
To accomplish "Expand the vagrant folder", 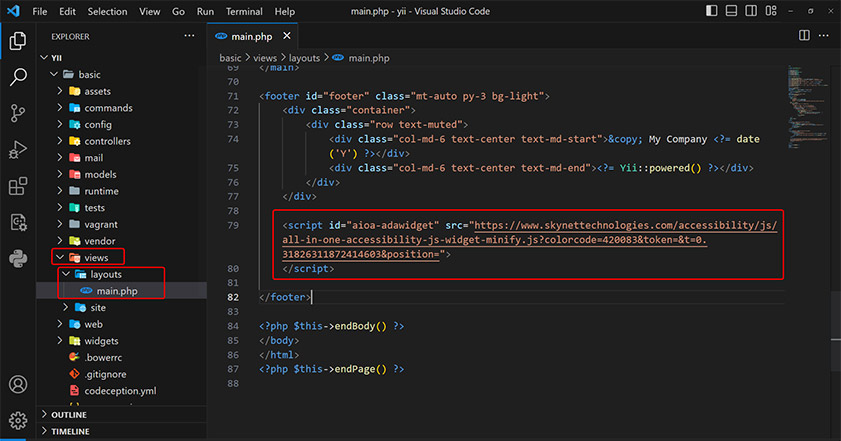I will pyautogui.click(x=121, y=224).
